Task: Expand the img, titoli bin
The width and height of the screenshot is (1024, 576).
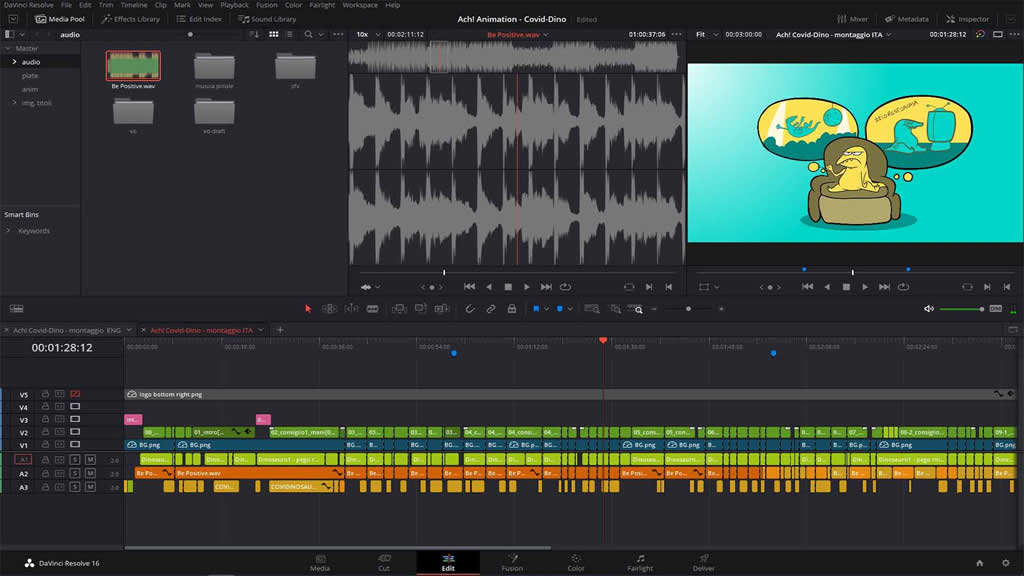Action: [x=14, y=103]
